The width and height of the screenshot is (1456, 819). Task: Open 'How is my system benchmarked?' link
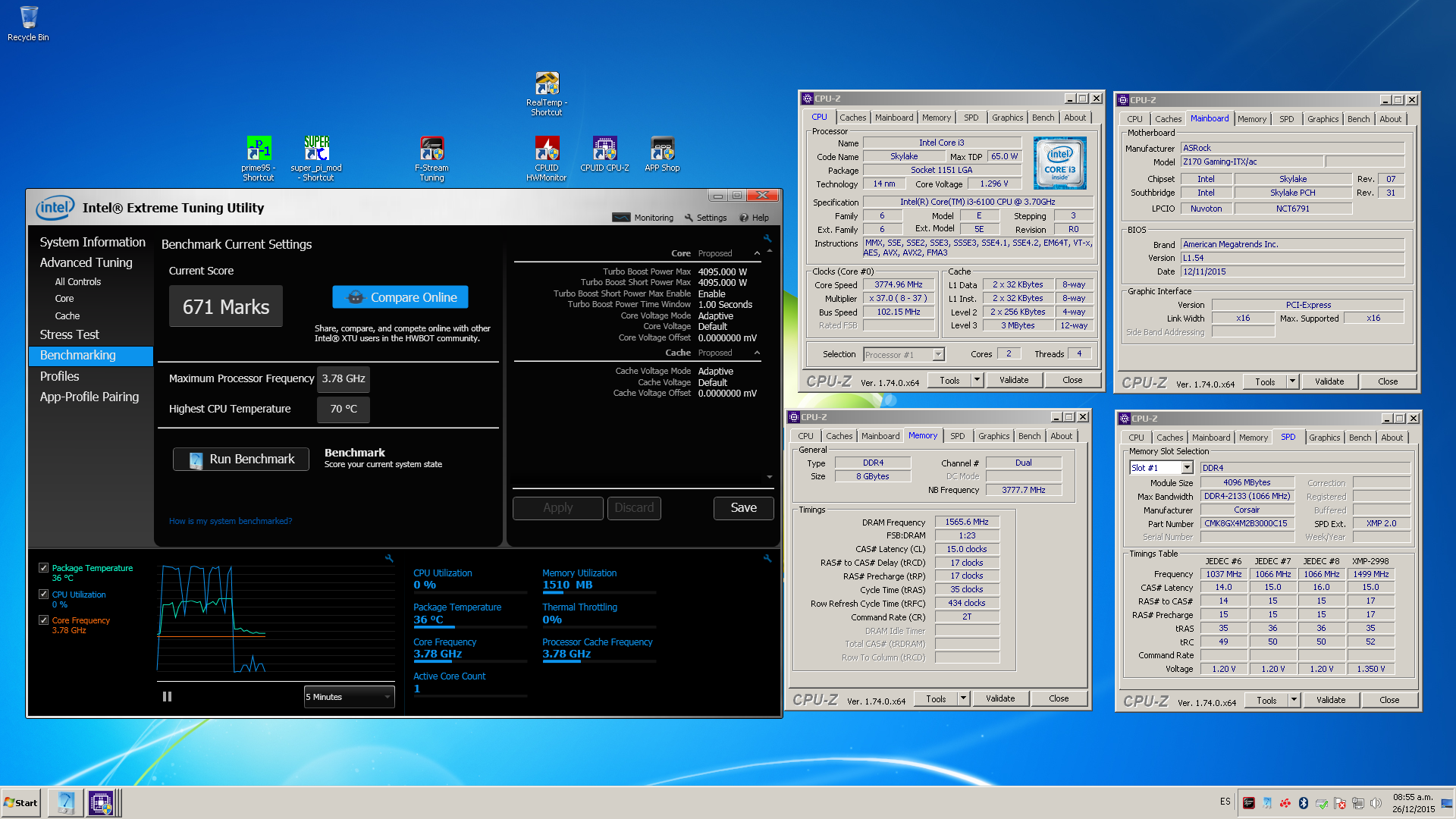pyautogui.click(x=231, y=521)
